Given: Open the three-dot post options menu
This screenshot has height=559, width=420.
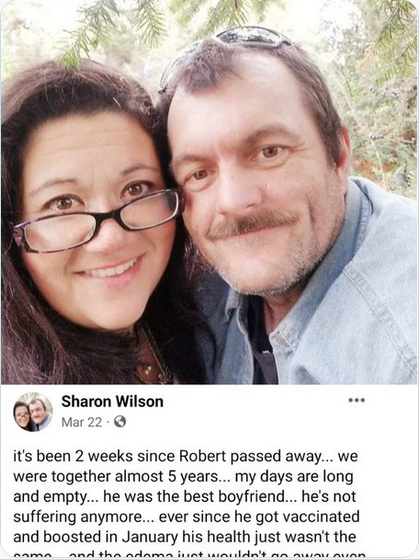Looking at the screenshot, I should coord(357,400).
